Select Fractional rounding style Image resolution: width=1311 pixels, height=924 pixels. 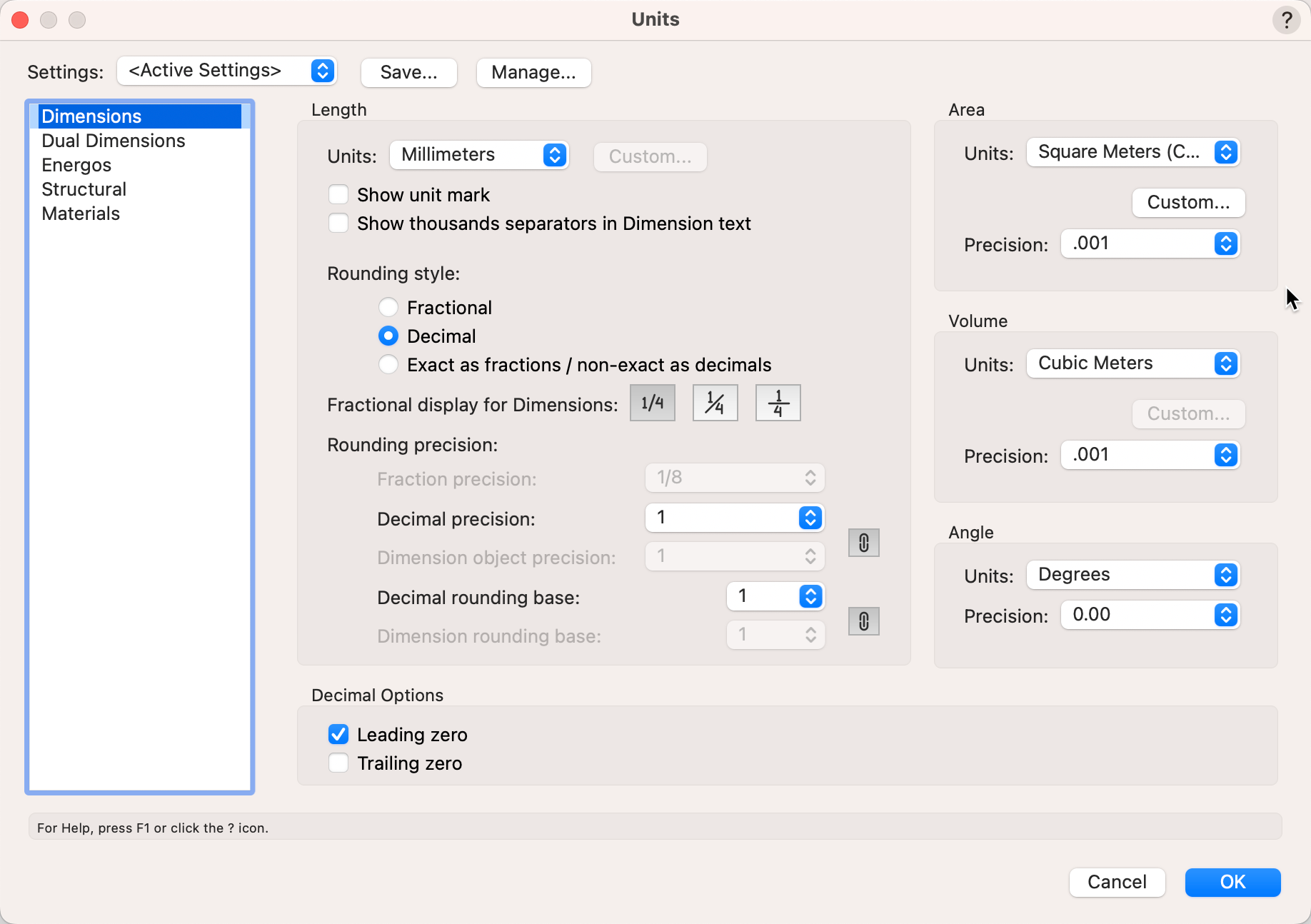click(388, 308)
